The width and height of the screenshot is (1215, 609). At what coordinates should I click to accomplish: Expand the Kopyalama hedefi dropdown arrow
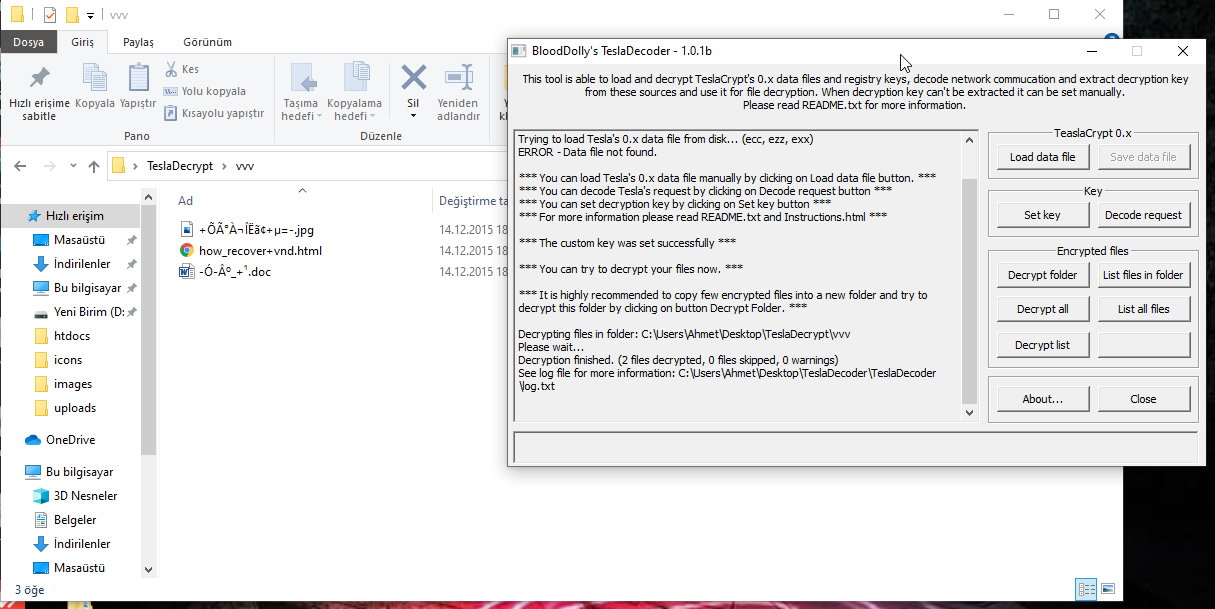pyautogui.click(x=373, y=117)
